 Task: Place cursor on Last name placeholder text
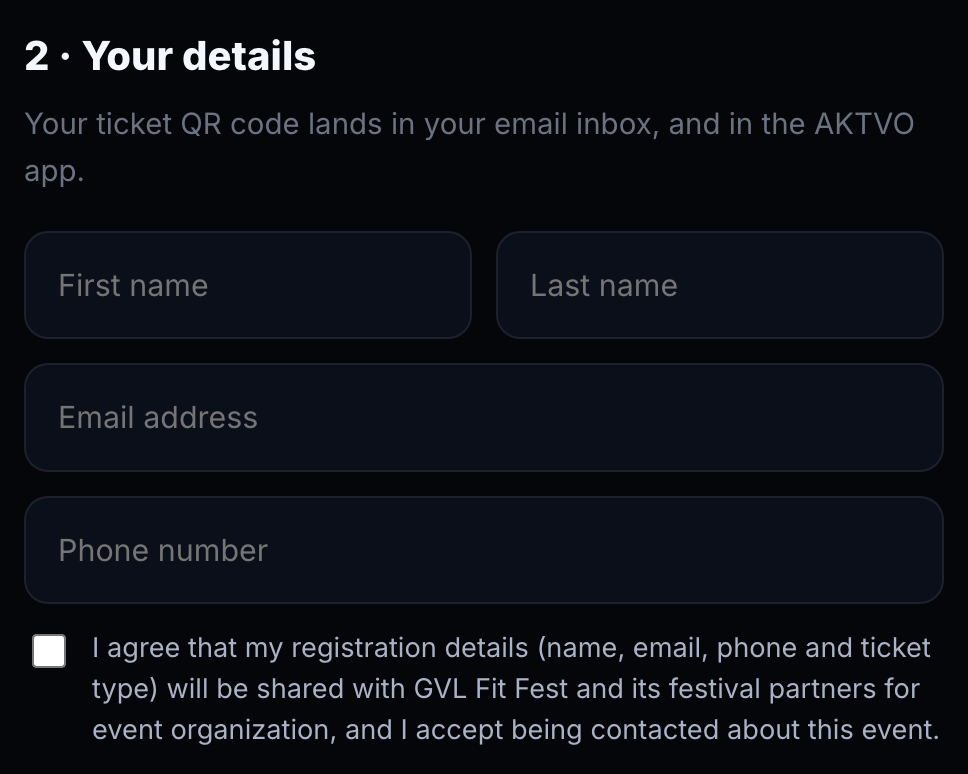[604, 285]
